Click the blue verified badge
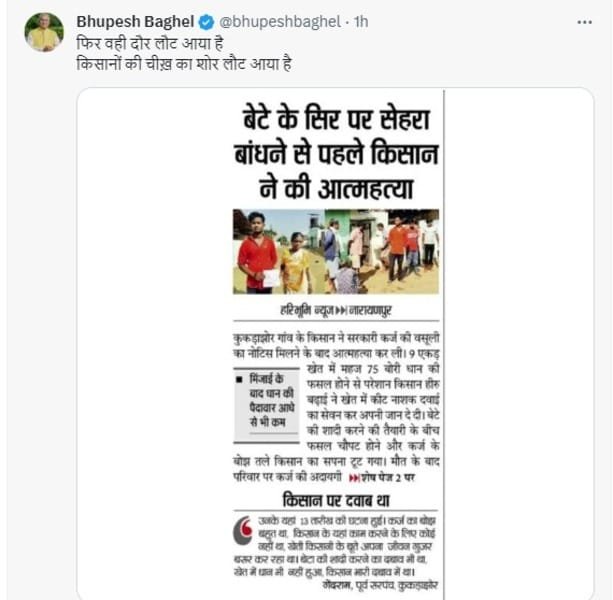Screen dimensions: 613x600 tap(206, 22)
